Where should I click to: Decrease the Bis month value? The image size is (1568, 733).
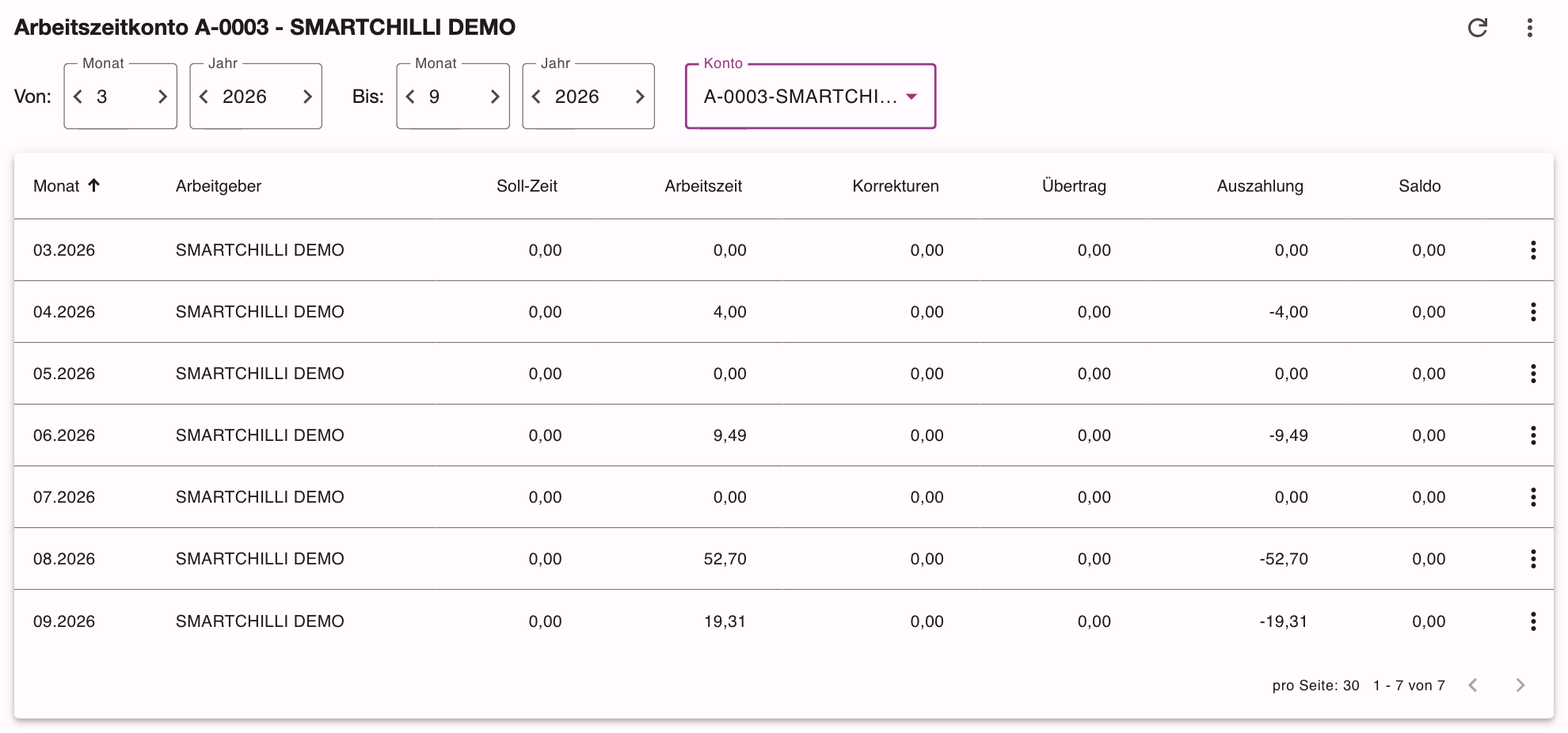(410, 97)
